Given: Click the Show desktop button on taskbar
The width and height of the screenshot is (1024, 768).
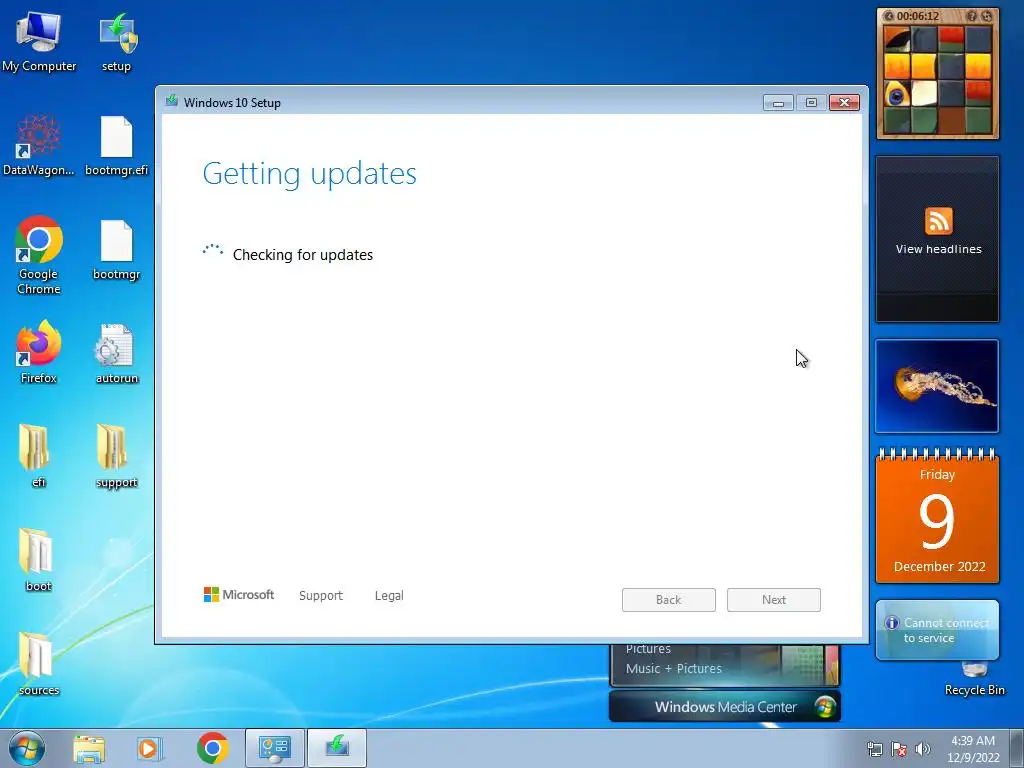Looking at the screenshot, I should pos(1017,748).
